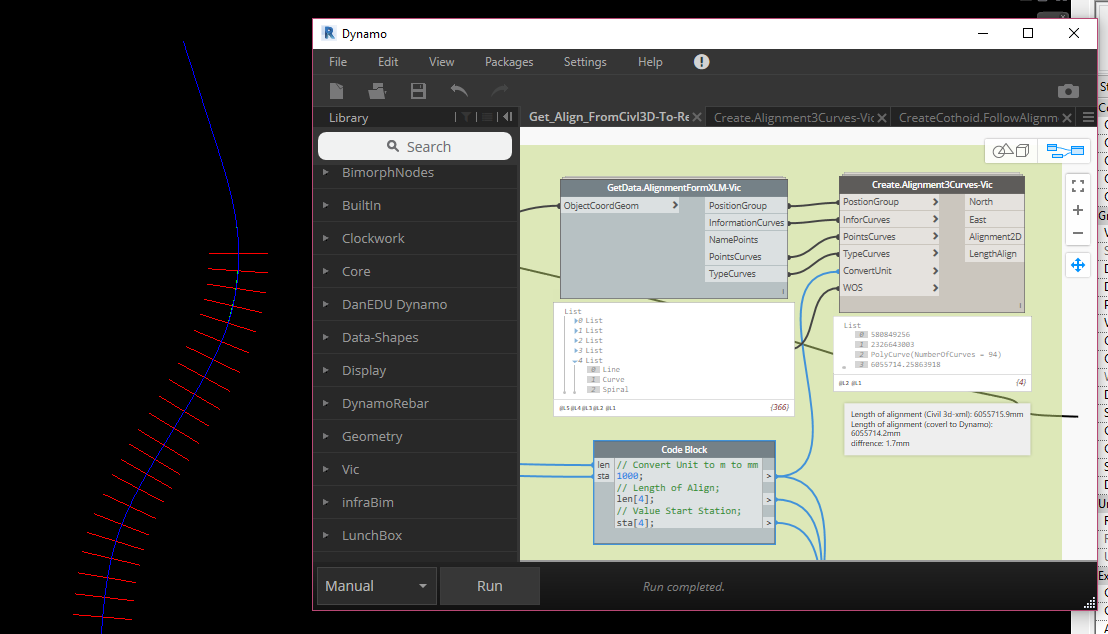This screenshot has height=634, width=1108.
Task: Open the Help menu
Action: (x=650, y=62)
